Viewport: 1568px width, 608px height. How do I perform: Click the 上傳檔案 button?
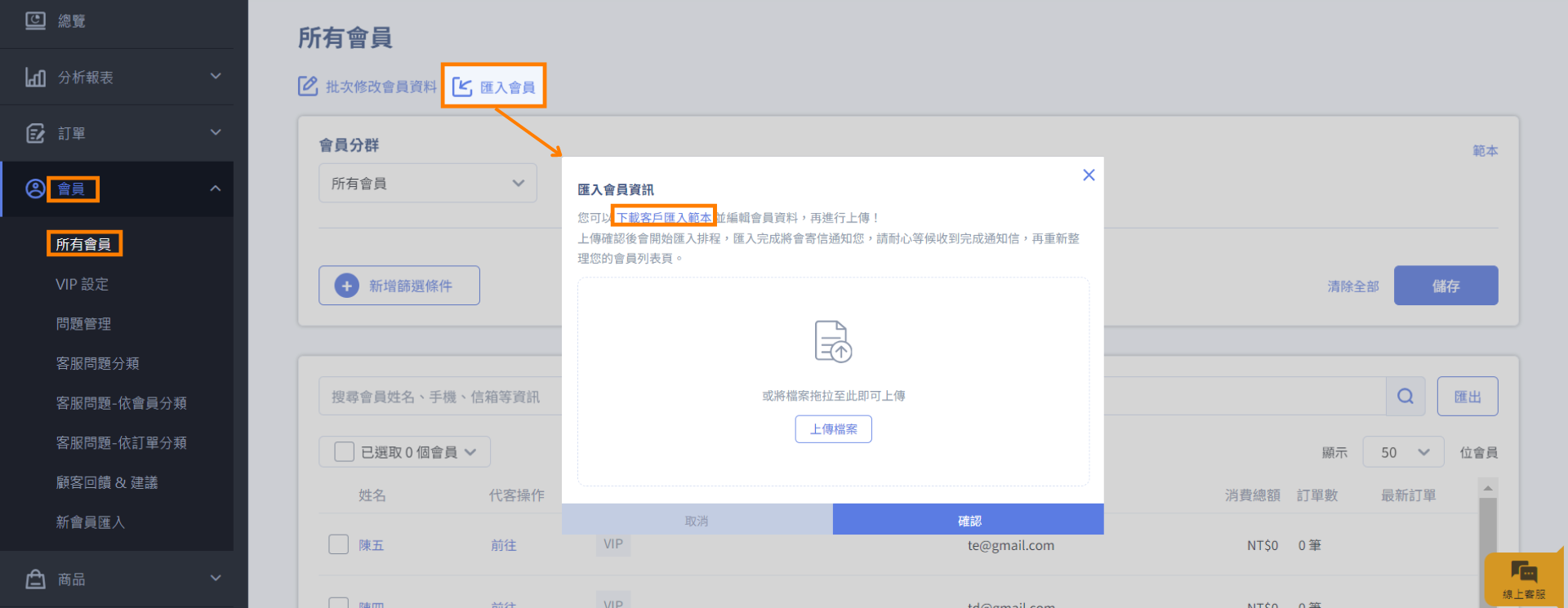tap(834, 429)
